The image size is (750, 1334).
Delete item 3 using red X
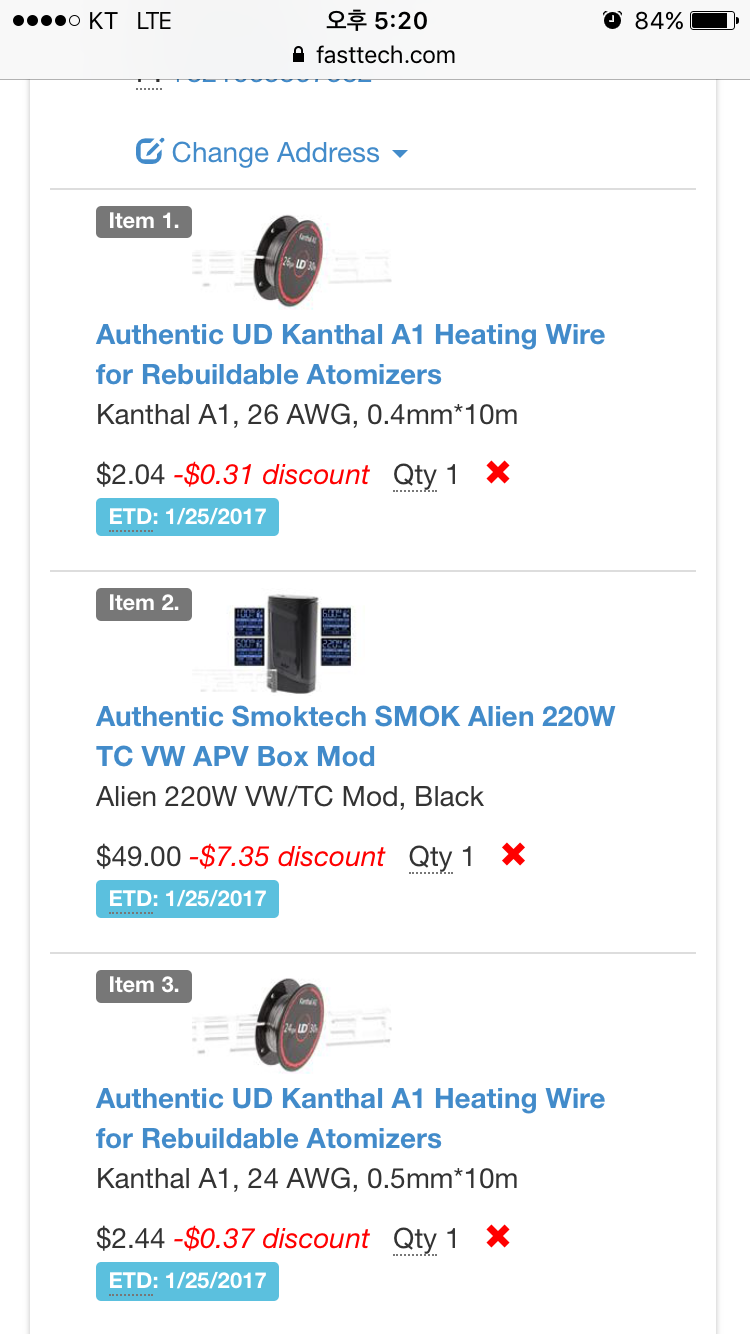498,1237
